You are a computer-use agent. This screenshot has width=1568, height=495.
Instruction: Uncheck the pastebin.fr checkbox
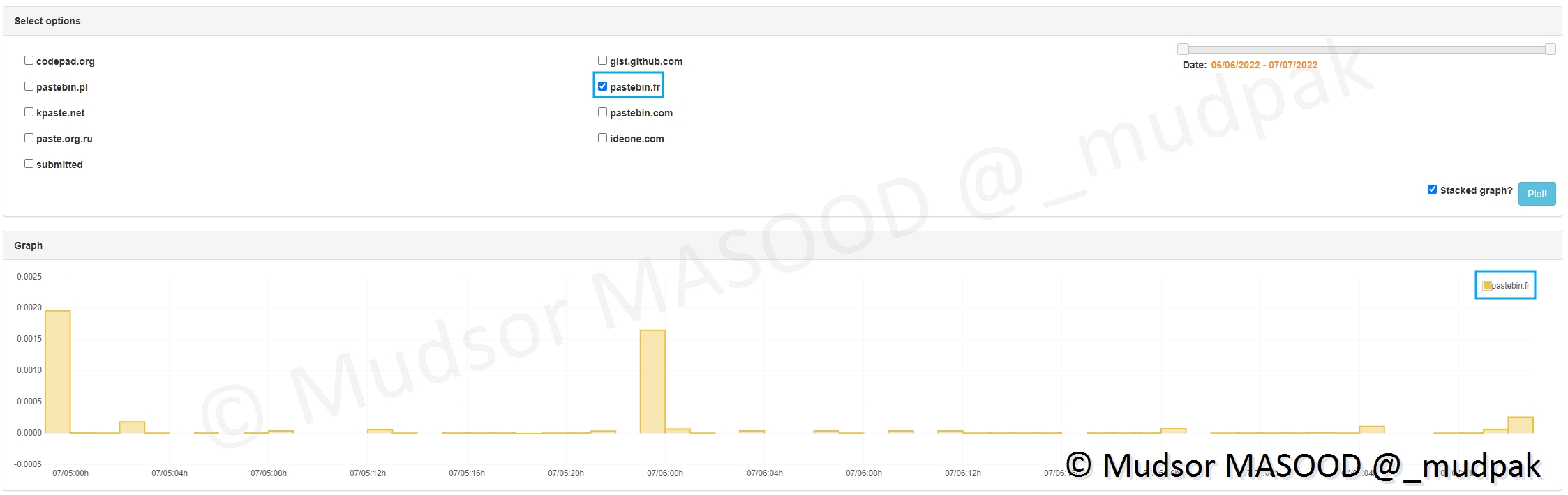[x=602, y=86]
